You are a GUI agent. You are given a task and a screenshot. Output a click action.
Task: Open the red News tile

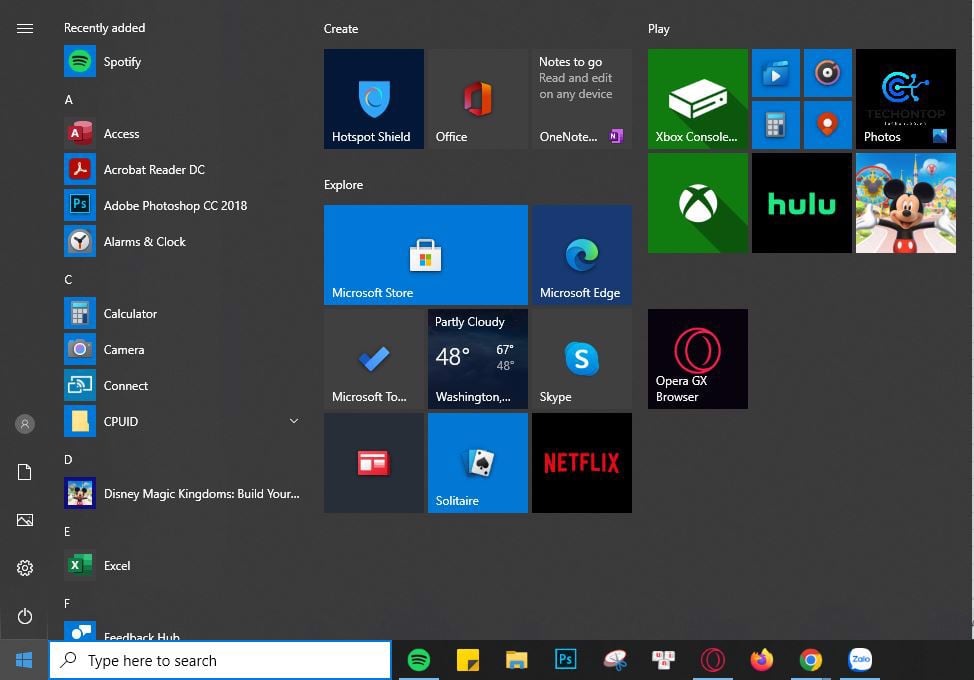click(x=374, y=463)
